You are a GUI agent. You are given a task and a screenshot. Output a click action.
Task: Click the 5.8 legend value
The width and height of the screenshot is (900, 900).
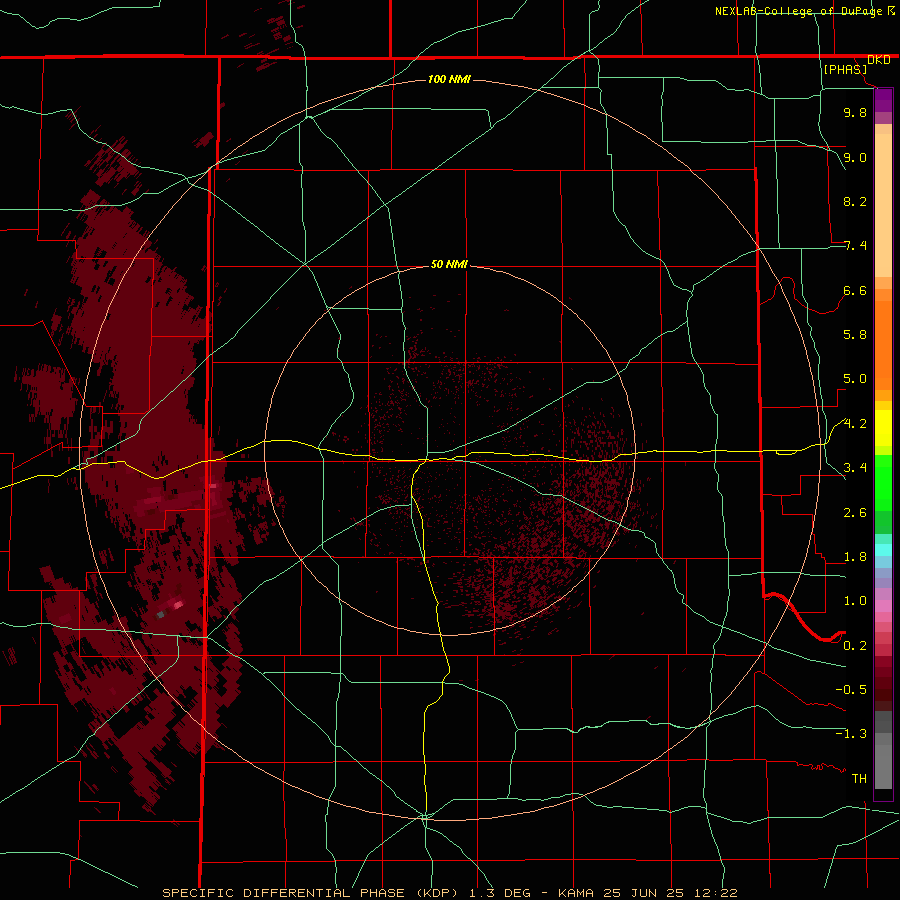click(x=855, y=335)
